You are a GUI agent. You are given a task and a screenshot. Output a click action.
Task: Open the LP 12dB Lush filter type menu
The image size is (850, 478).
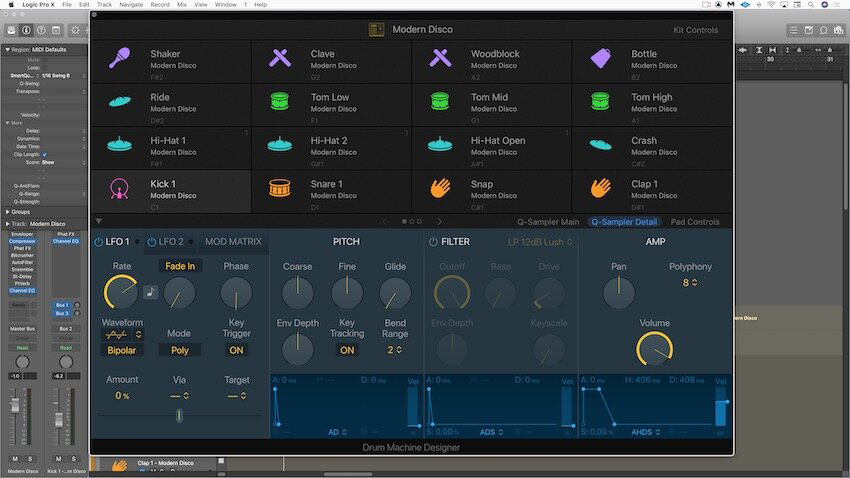(540, 242)
